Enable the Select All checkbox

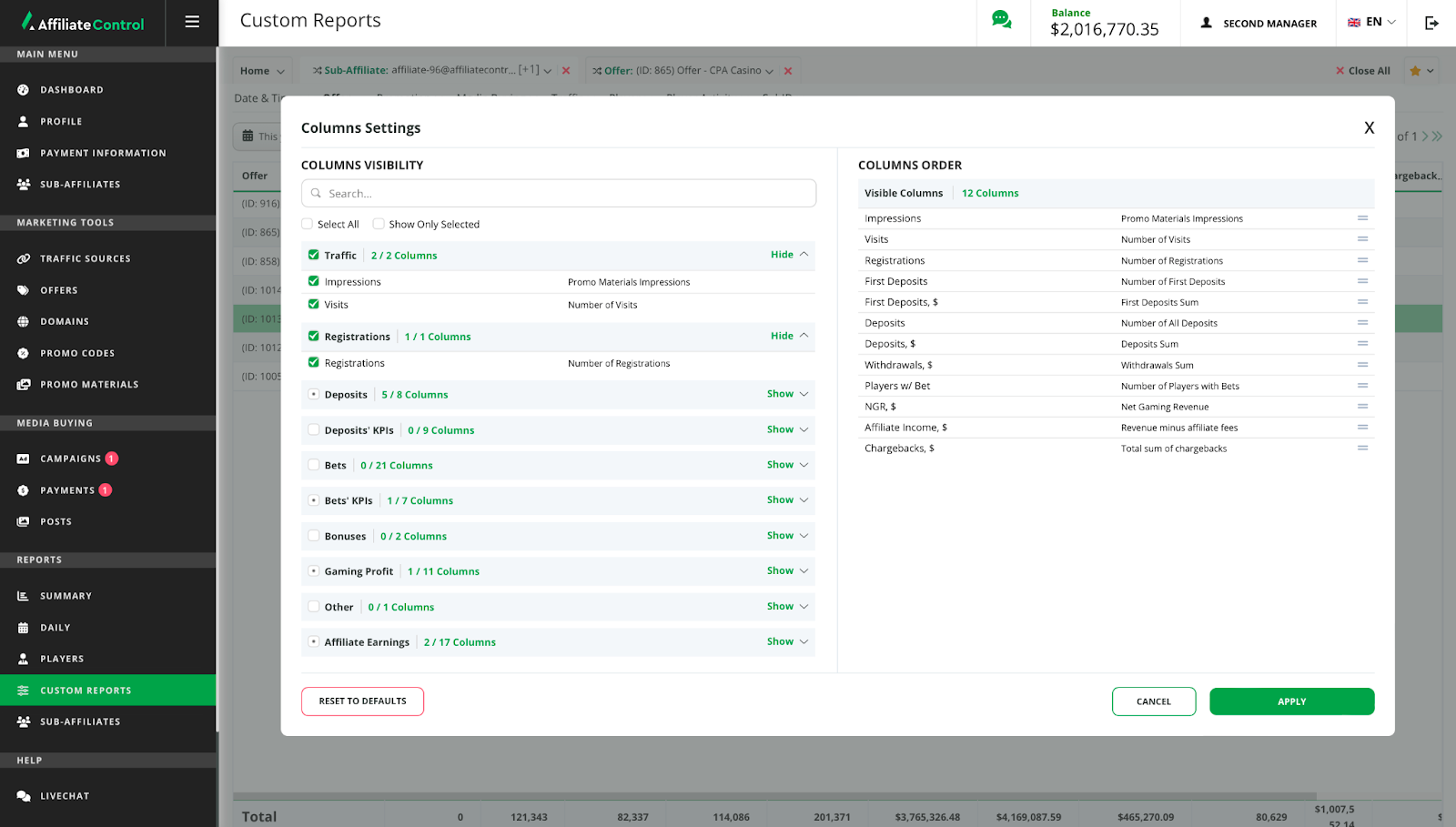[308, 224]
